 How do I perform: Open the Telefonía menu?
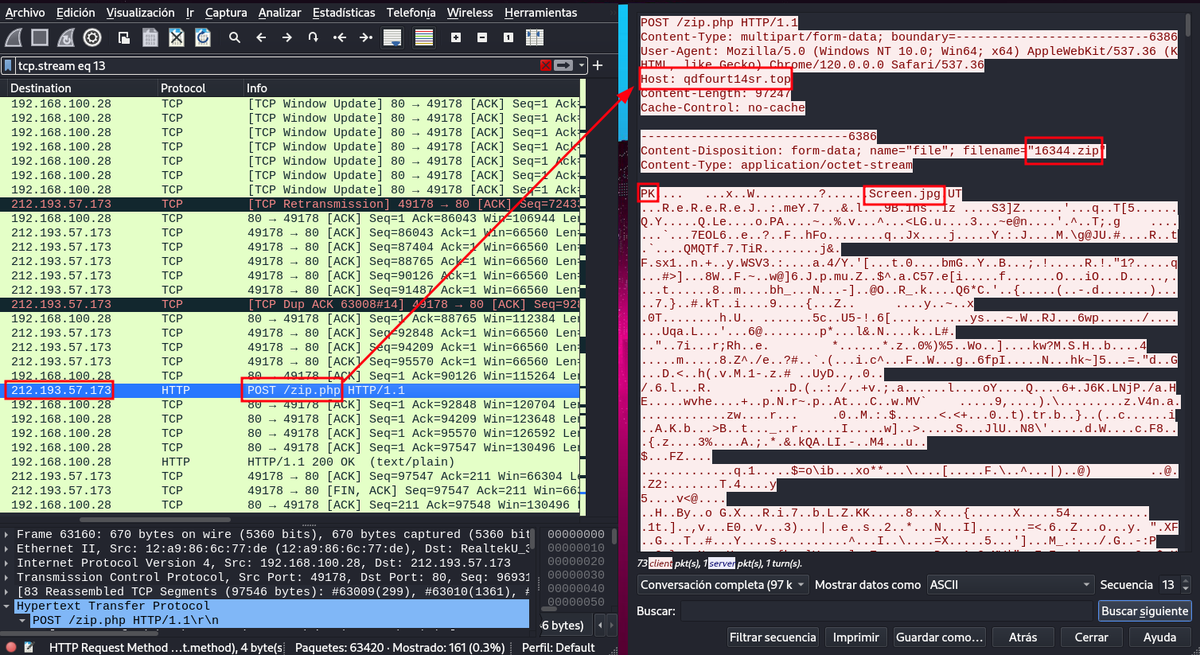(412, 12)
